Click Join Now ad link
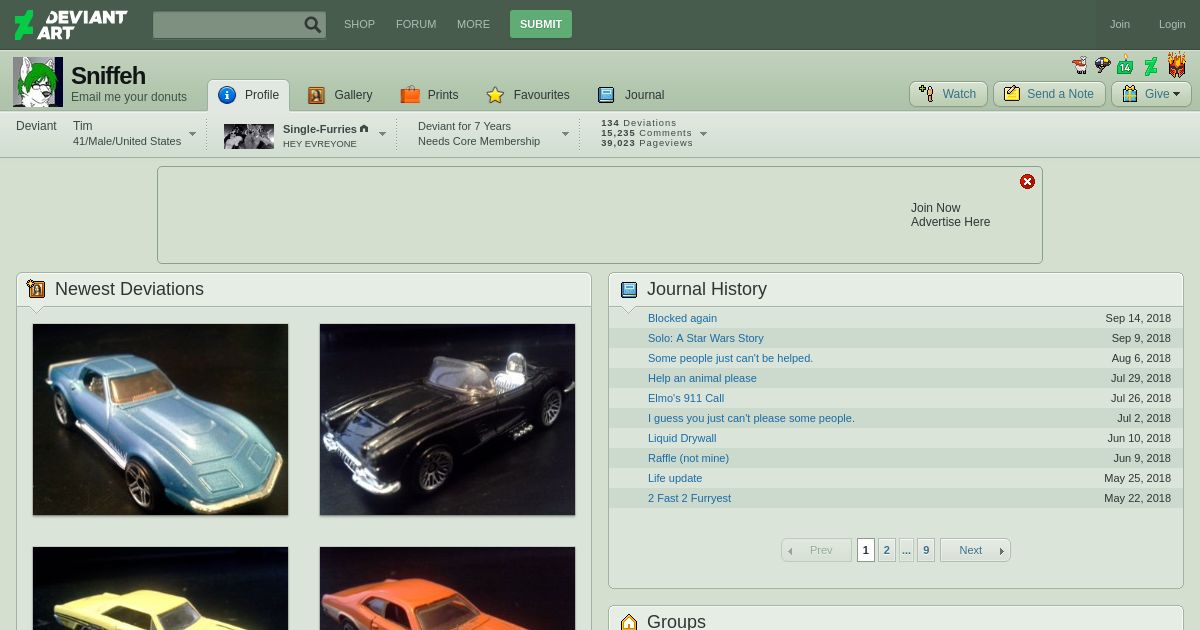 tap(935, 208)
